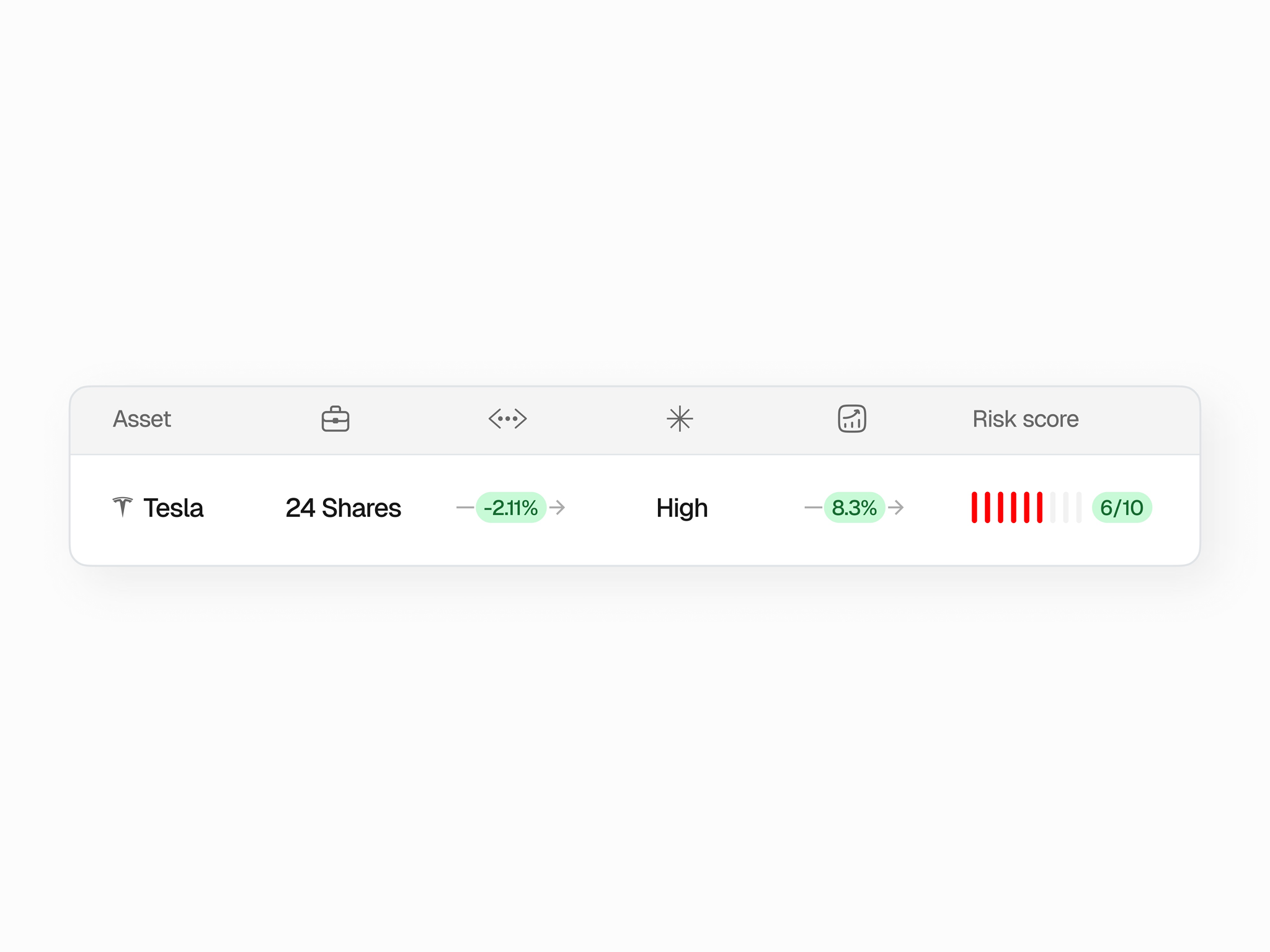1270x952 pixels.
Task: Click the arrow right of -2.11%
Action: point(557,508)
